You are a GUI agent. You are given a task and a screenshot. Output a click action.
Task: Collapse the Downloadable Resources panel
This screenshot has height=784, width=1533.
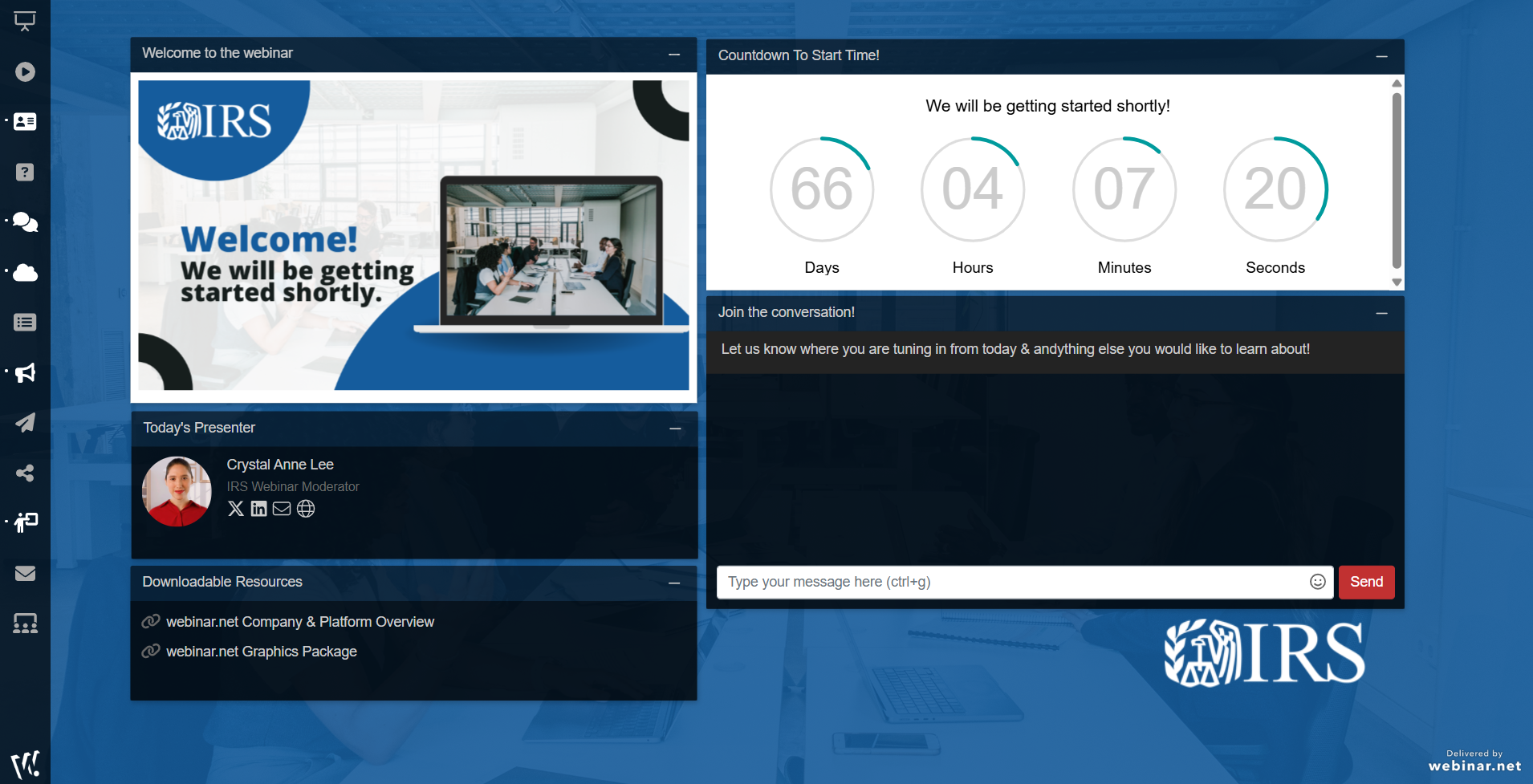tap(674, 583)
